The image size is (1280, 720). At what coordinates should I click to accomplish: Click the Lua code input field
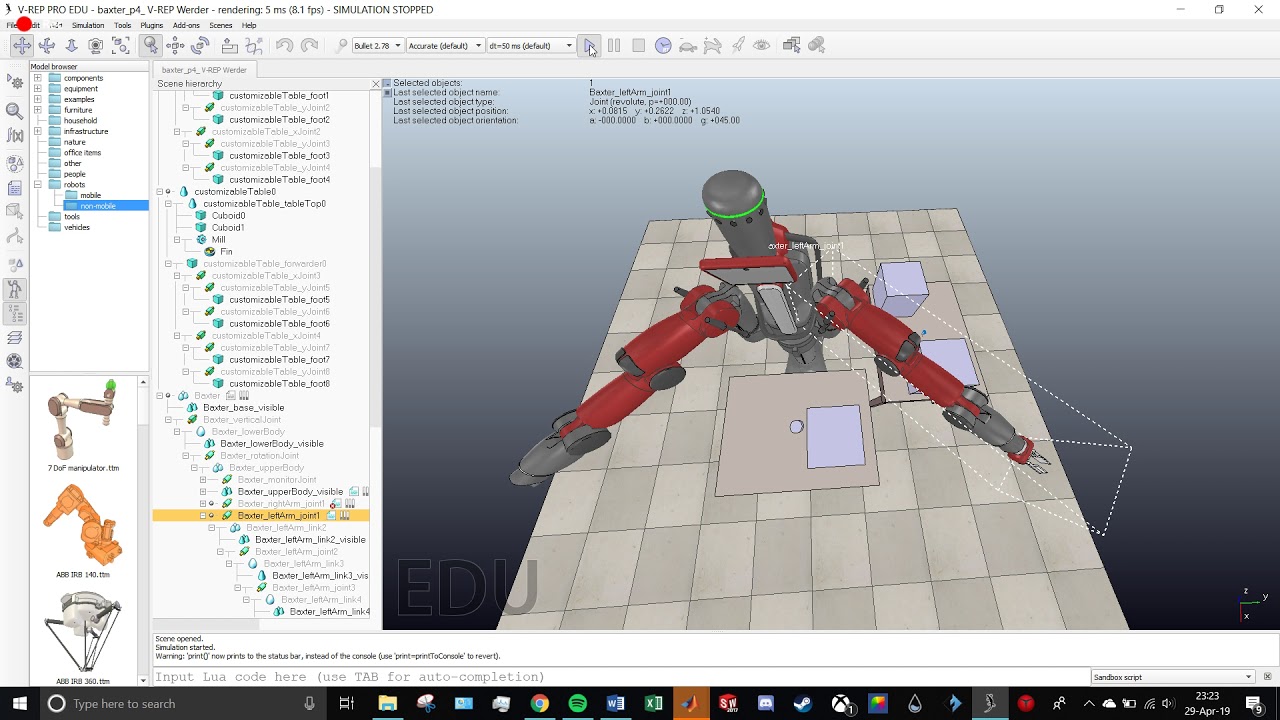point(620,677)
